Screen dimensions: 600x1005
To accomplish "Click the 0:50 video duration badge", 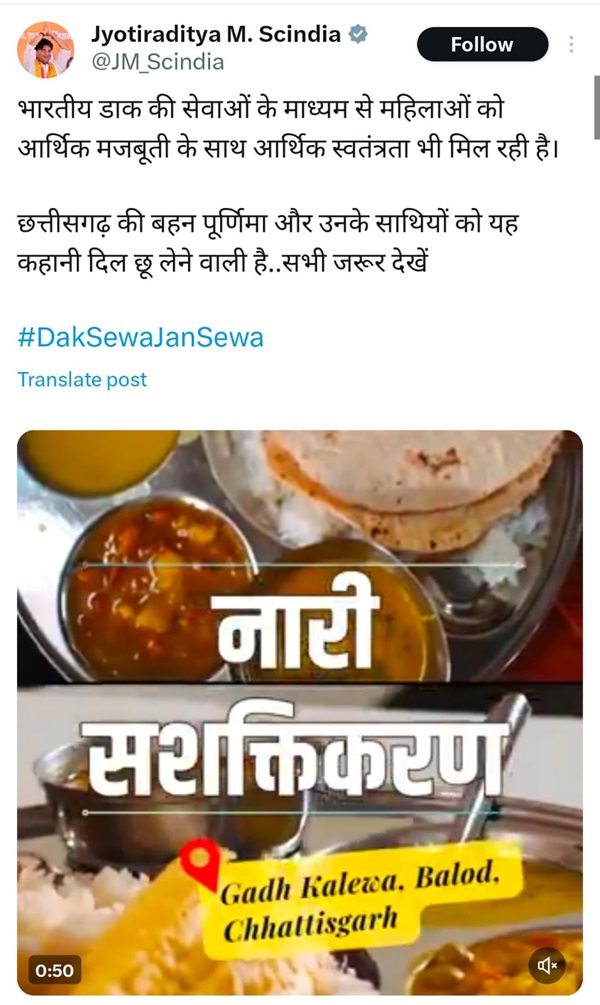I will pos(54,970).
